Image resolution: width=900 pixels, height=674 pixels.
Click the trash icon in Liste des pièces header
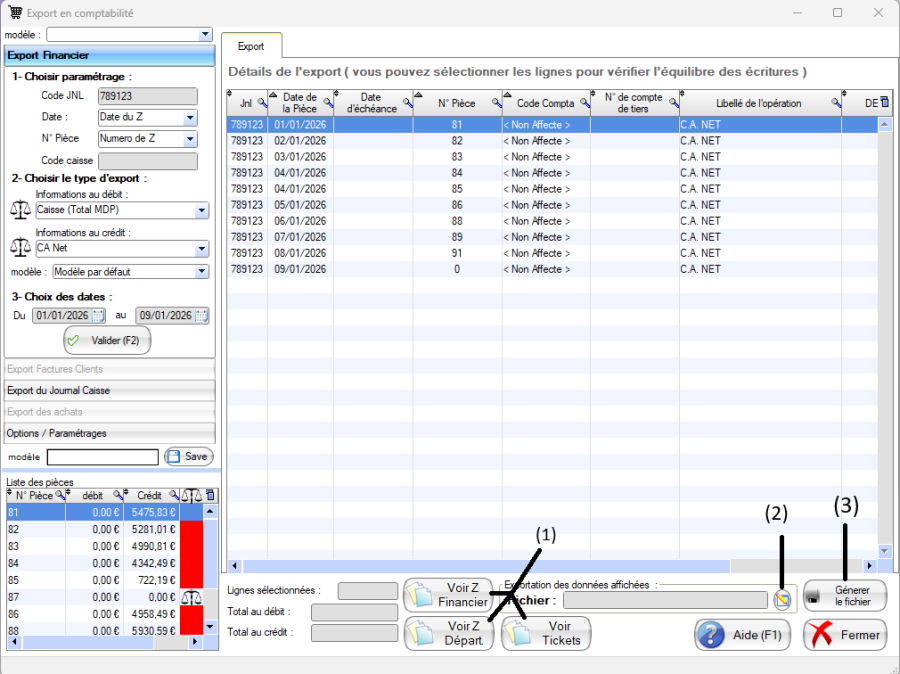tap(210, 496)
